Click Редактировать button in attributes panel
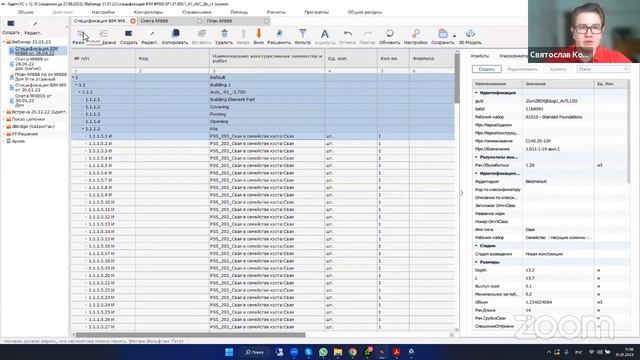This screenshot has height=360, width=640. click(522, 69)
